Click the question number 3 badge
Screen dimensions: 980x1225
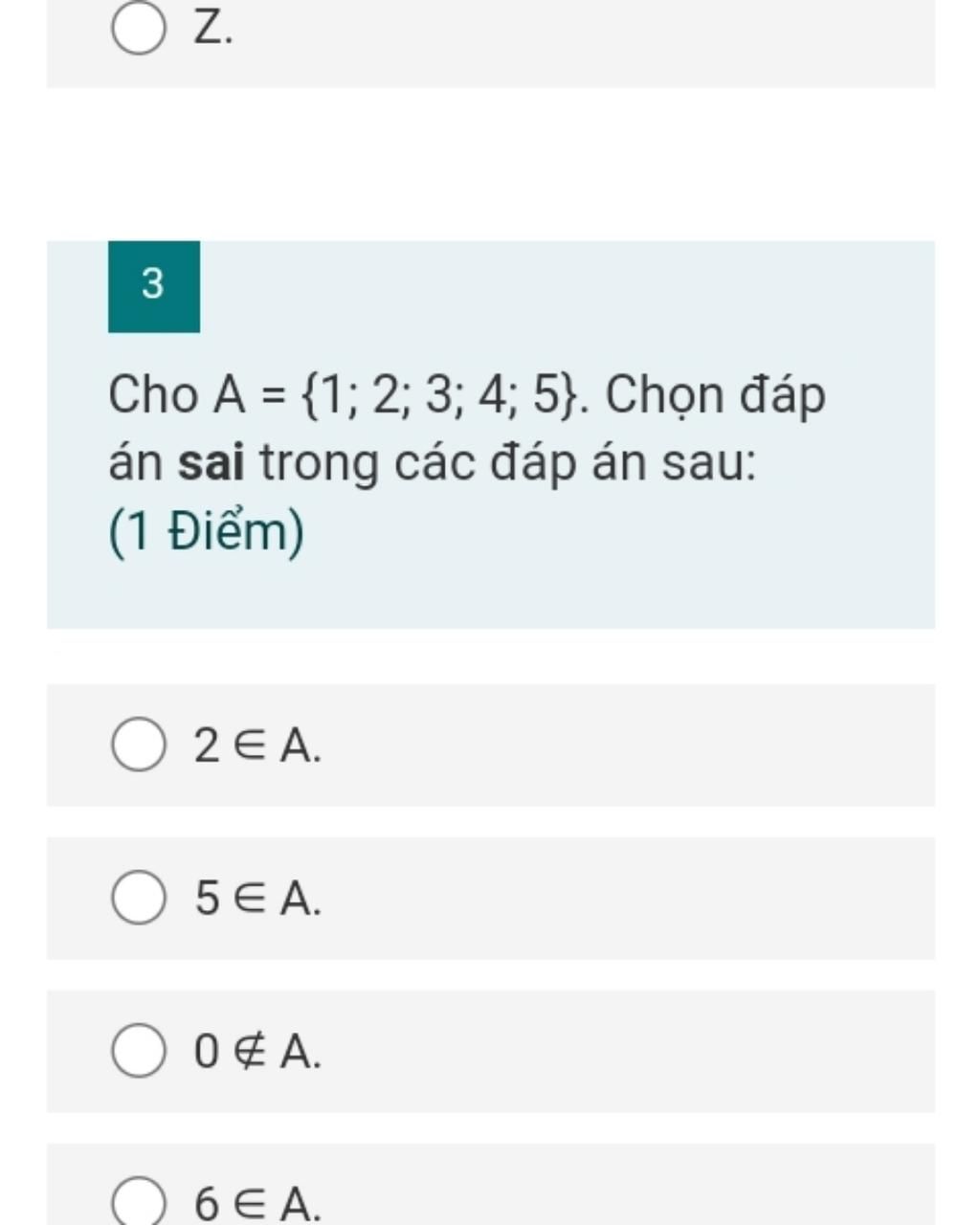pyautogui.click(x=154, y=286)
